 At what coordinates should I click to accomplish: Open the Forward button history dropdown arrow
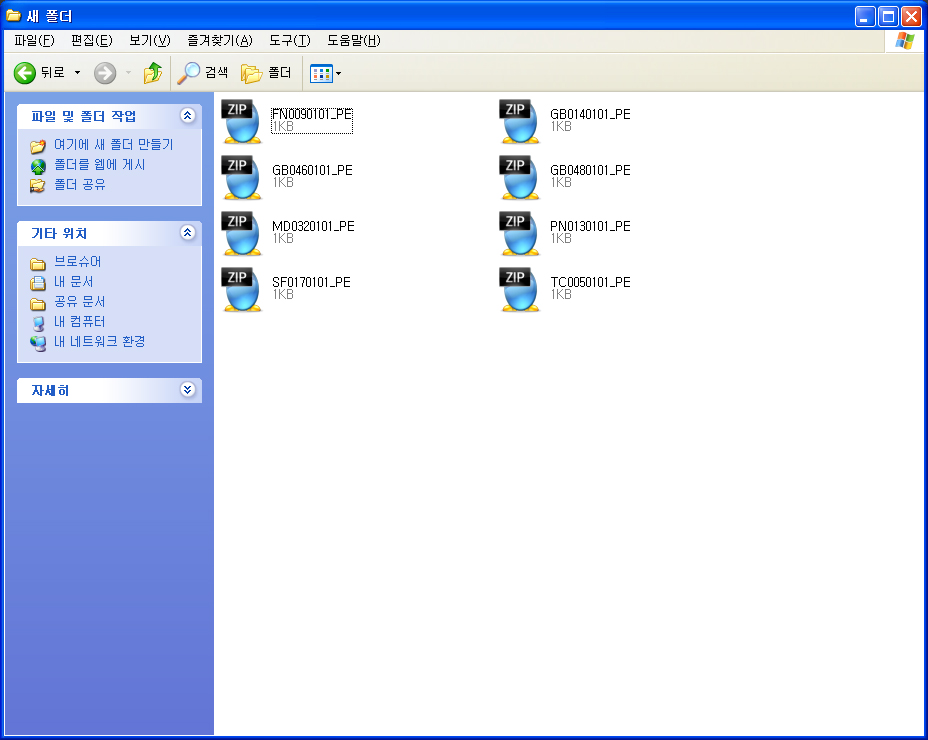[128, 73]
